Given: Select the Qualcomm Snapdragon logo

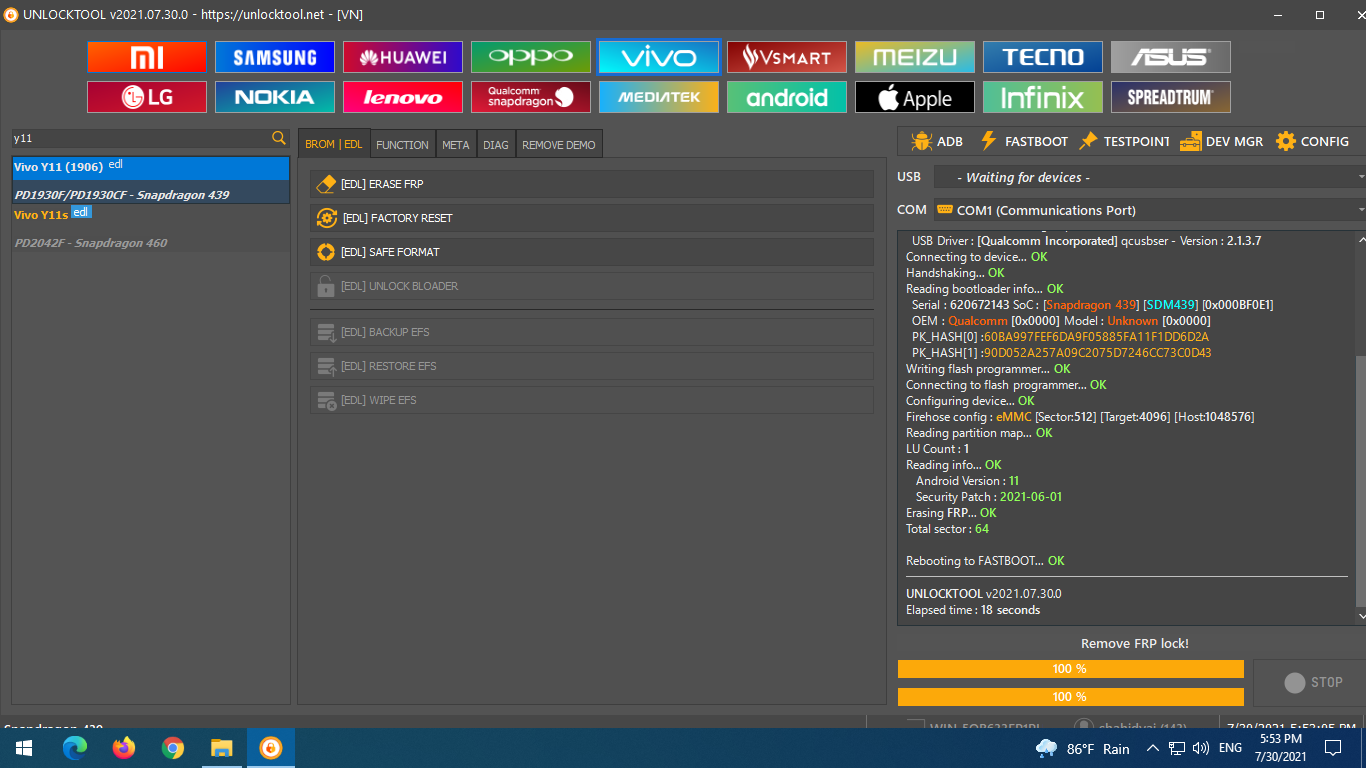Looking at the screenshot, I should (x=530, y=97).
